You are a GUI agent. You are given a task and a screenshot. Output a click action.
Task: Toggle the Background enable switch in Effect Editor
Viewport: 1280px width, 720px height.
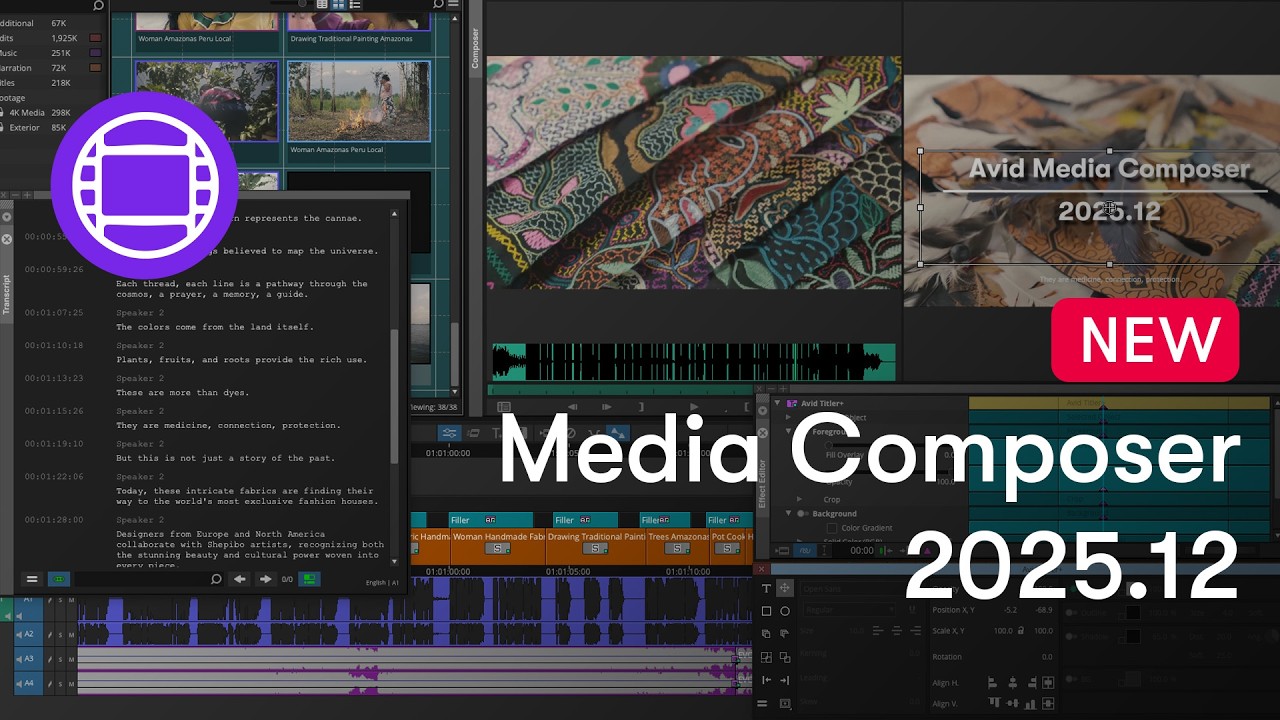tap(802, 514)
